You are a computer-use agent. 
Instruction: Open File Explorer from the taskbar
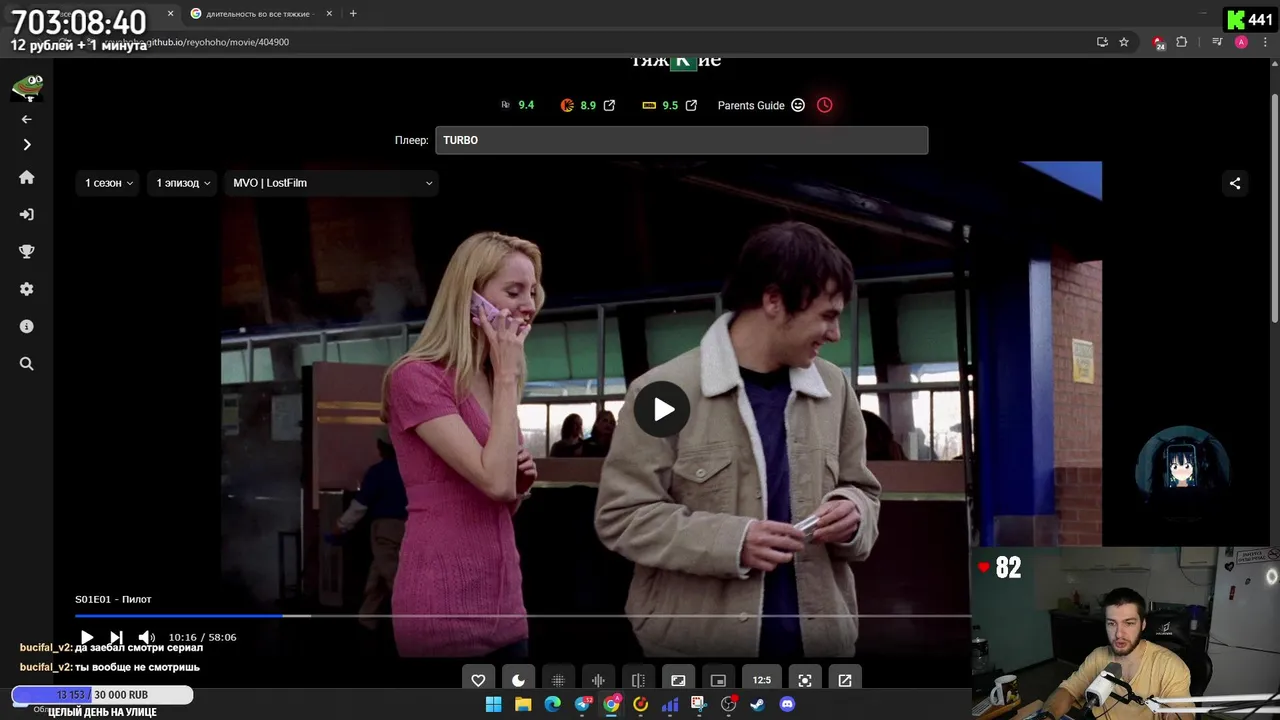523,705
